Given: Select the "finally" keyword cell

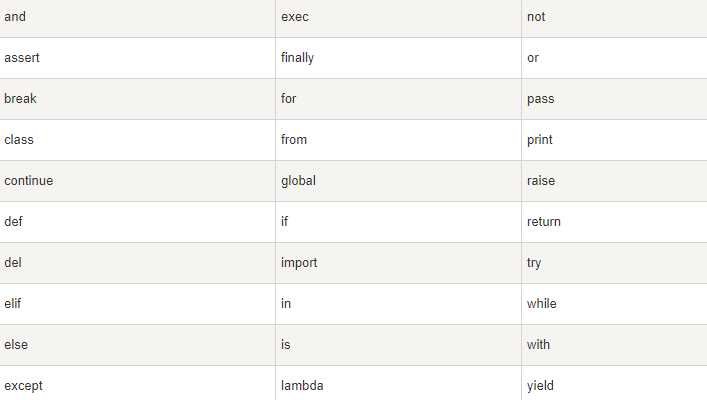Looking at the screenshot, I should pyautogui.click(x=298, y=58).
